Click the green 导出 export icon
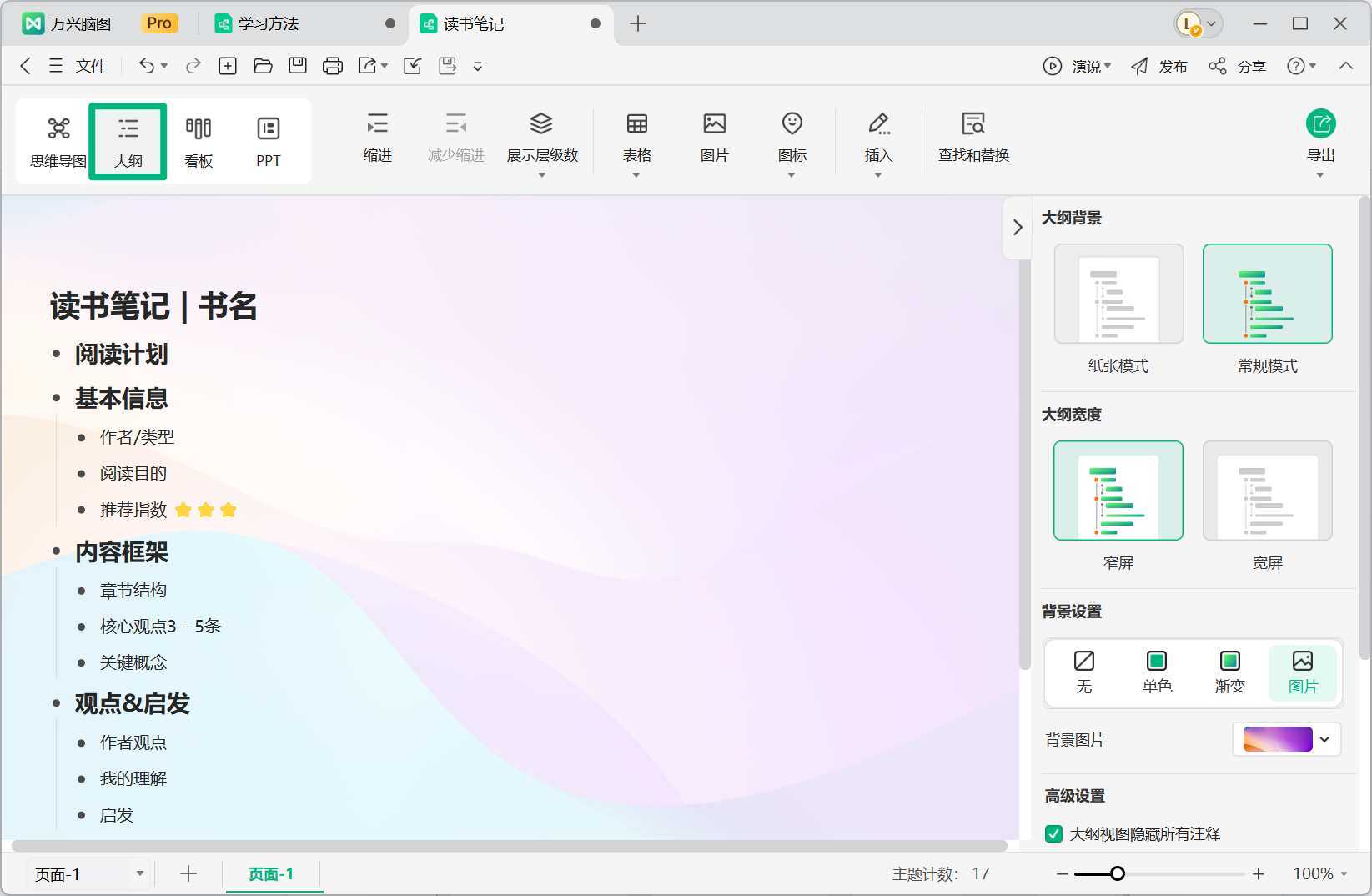The image size is (1372, 896). click(x=1321, y=124)
